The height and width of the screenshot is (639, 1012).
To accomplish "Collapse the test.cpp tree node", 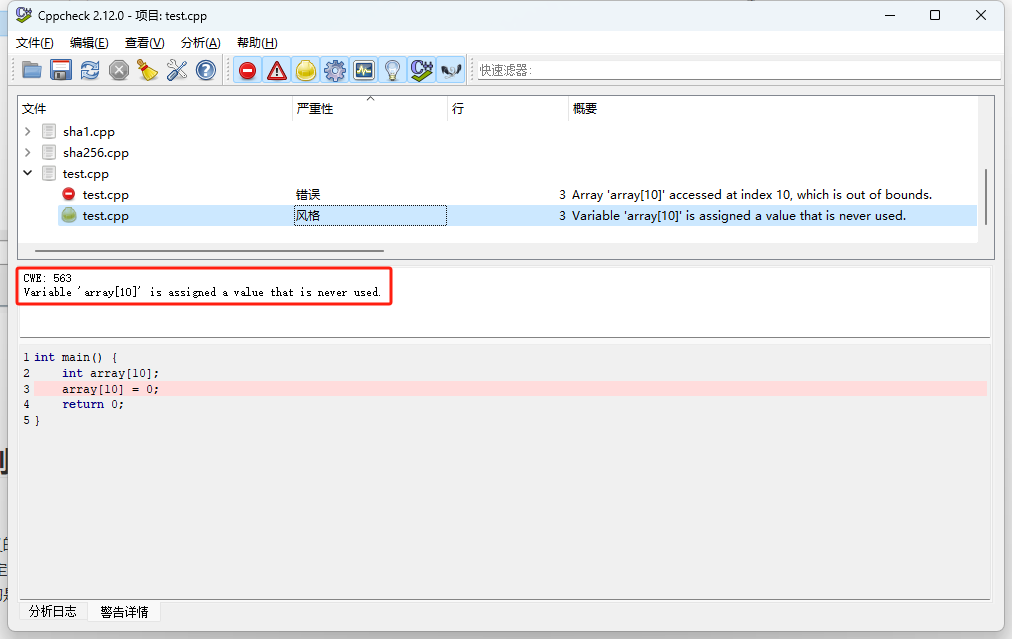I will click(x=27, y=174).
